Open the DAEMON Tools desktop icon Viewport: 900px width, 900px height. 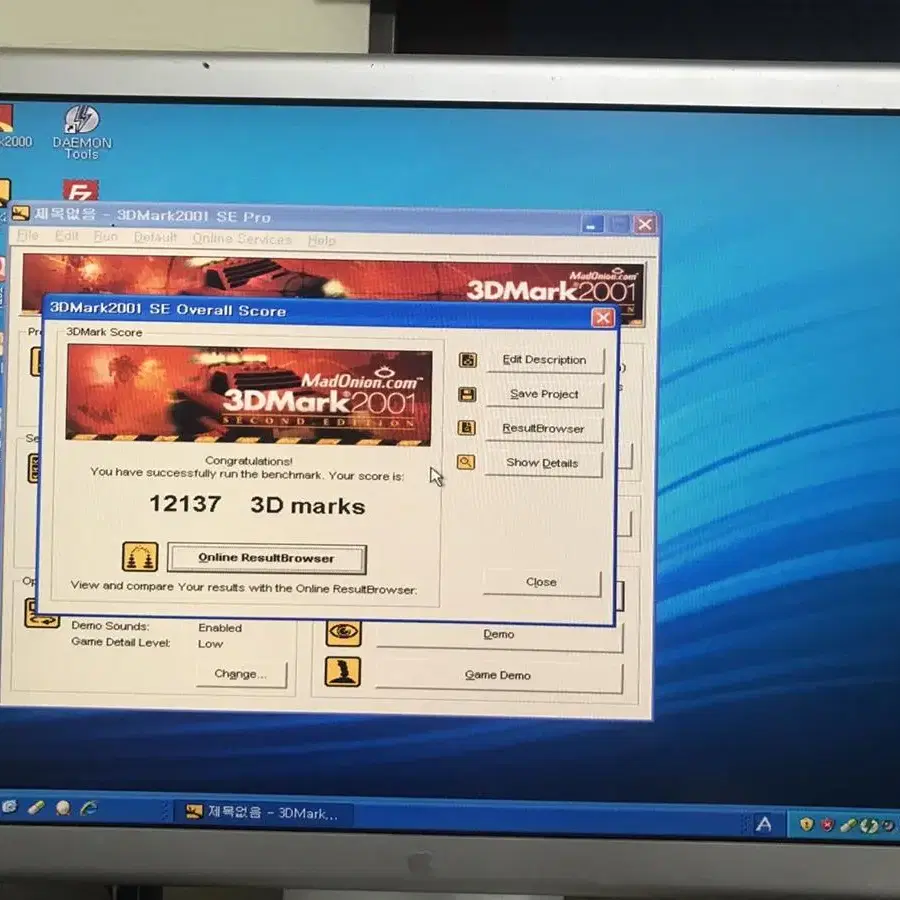pos(82,132)
